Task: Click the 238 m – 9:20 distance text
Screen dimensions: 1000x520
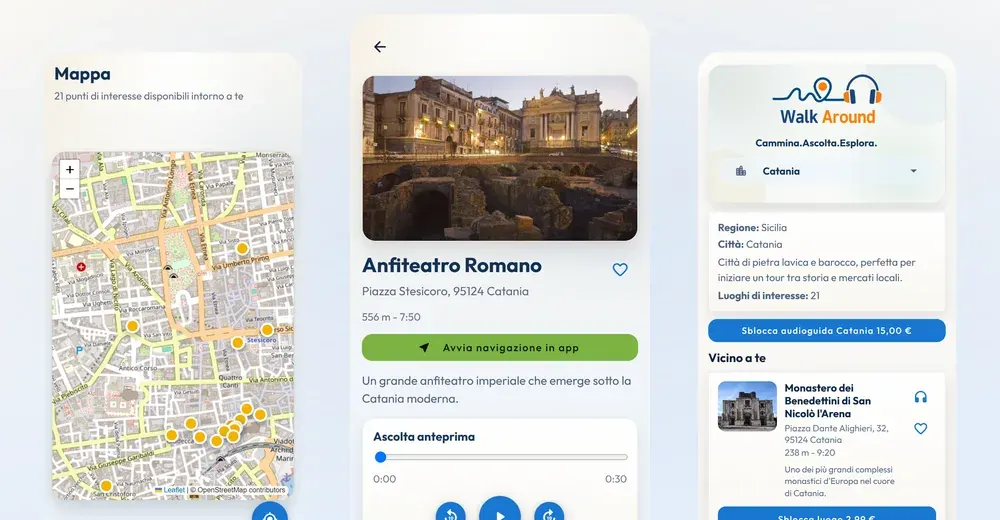Action: (x=809, y=452)
